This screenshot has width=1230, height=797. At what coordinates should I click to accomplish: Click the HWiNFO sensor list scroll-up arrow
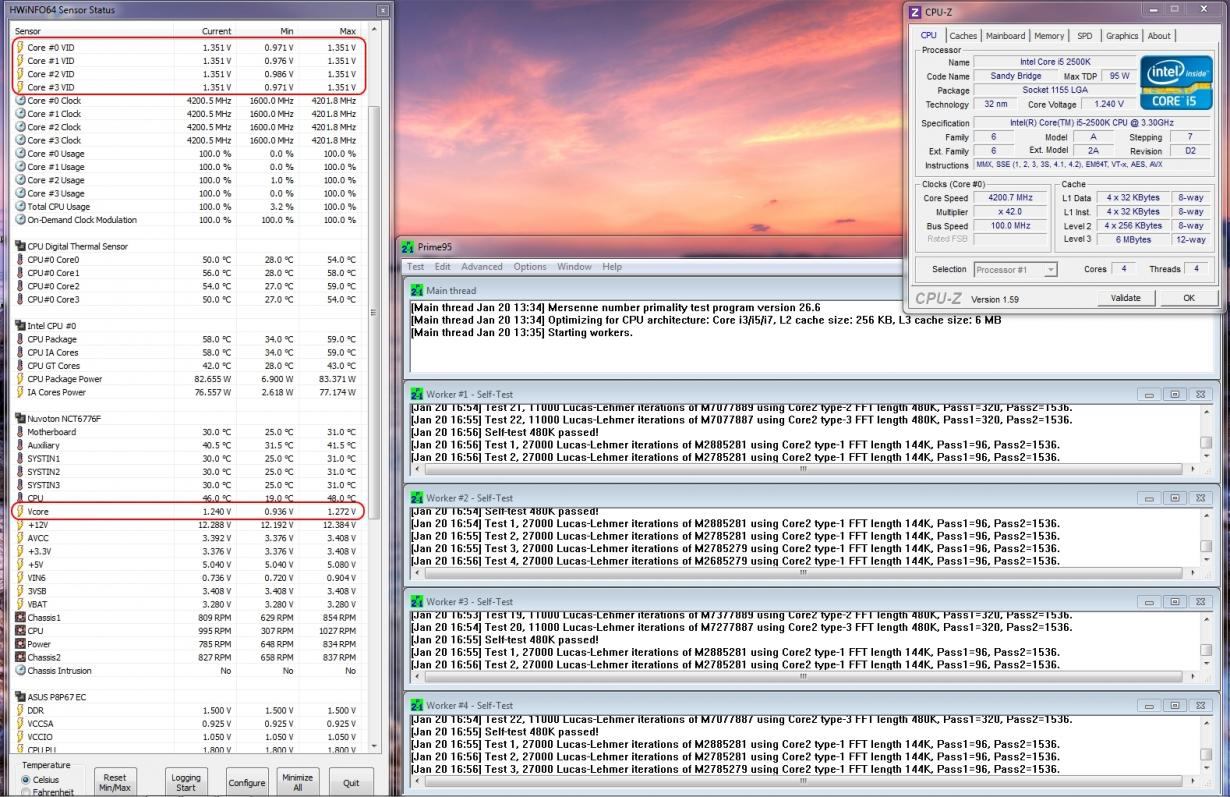pos(374,31)
